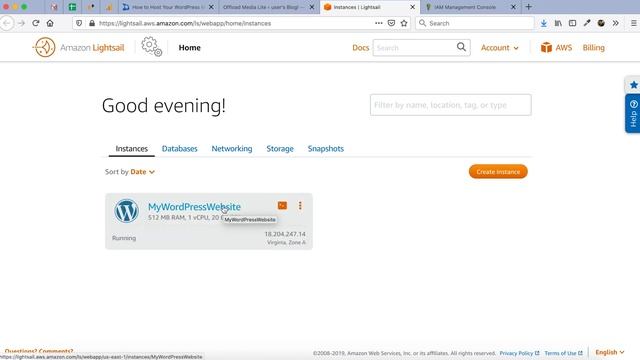Click the Virginia, Zone A location text
The image size is (640, 360).
pos(286,242)
